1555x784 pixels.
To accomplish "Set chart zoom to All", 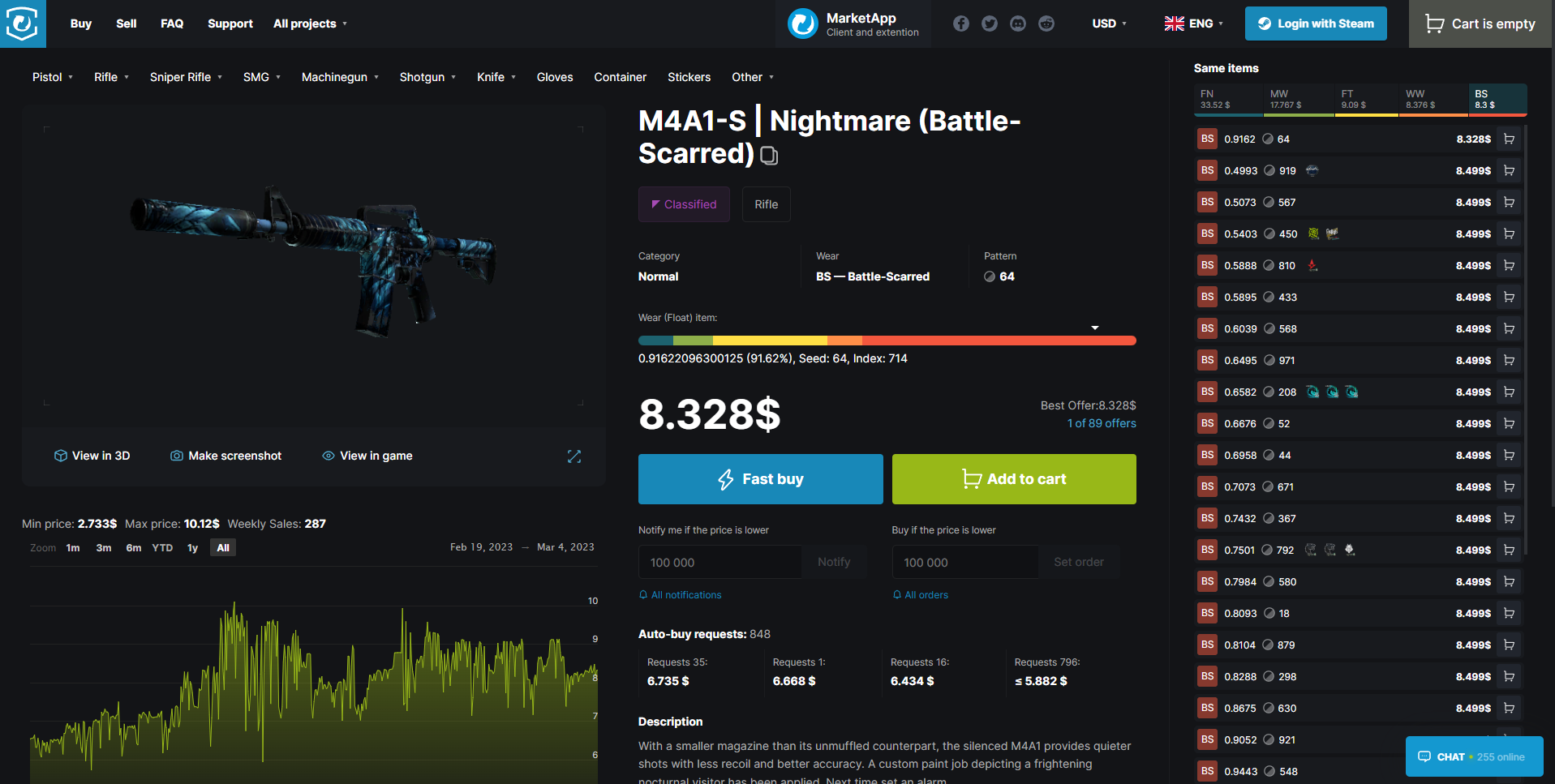I will [223, 548].
